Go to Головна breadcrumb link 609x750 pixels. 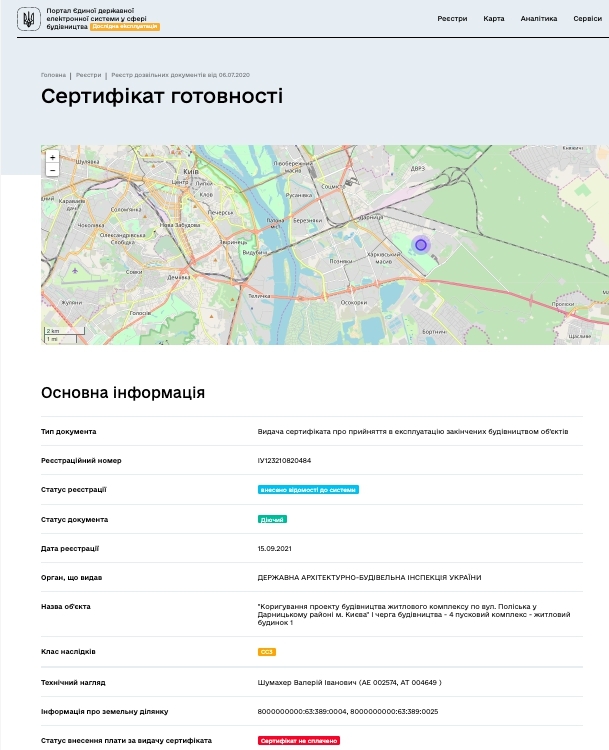pyautogui.click(x=53, y=75)
